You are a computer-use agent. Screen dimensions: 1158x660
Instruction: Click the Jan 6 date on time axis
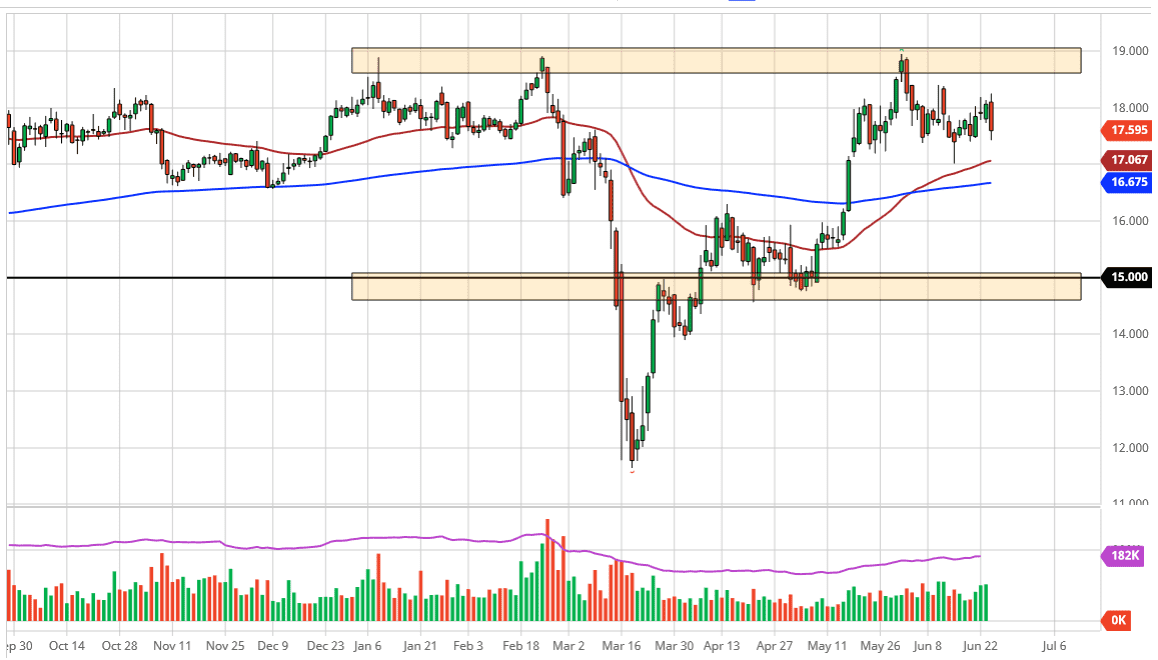(367, 645)
